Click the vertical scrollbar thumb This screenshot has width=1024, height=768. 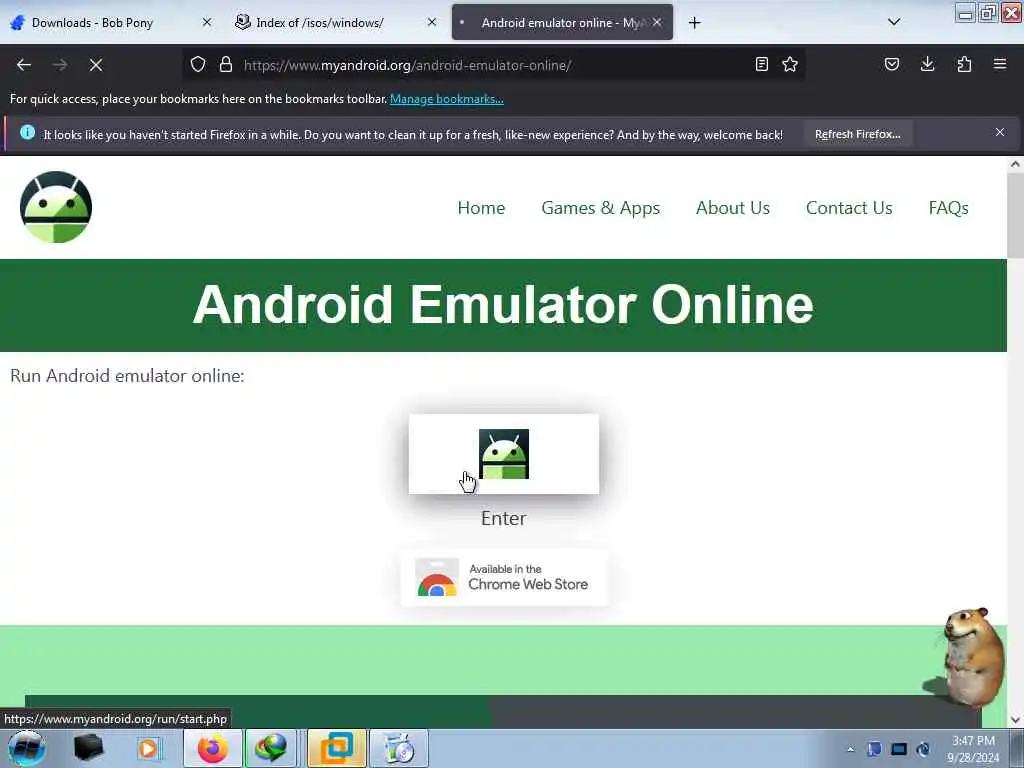click(1015, 216)
